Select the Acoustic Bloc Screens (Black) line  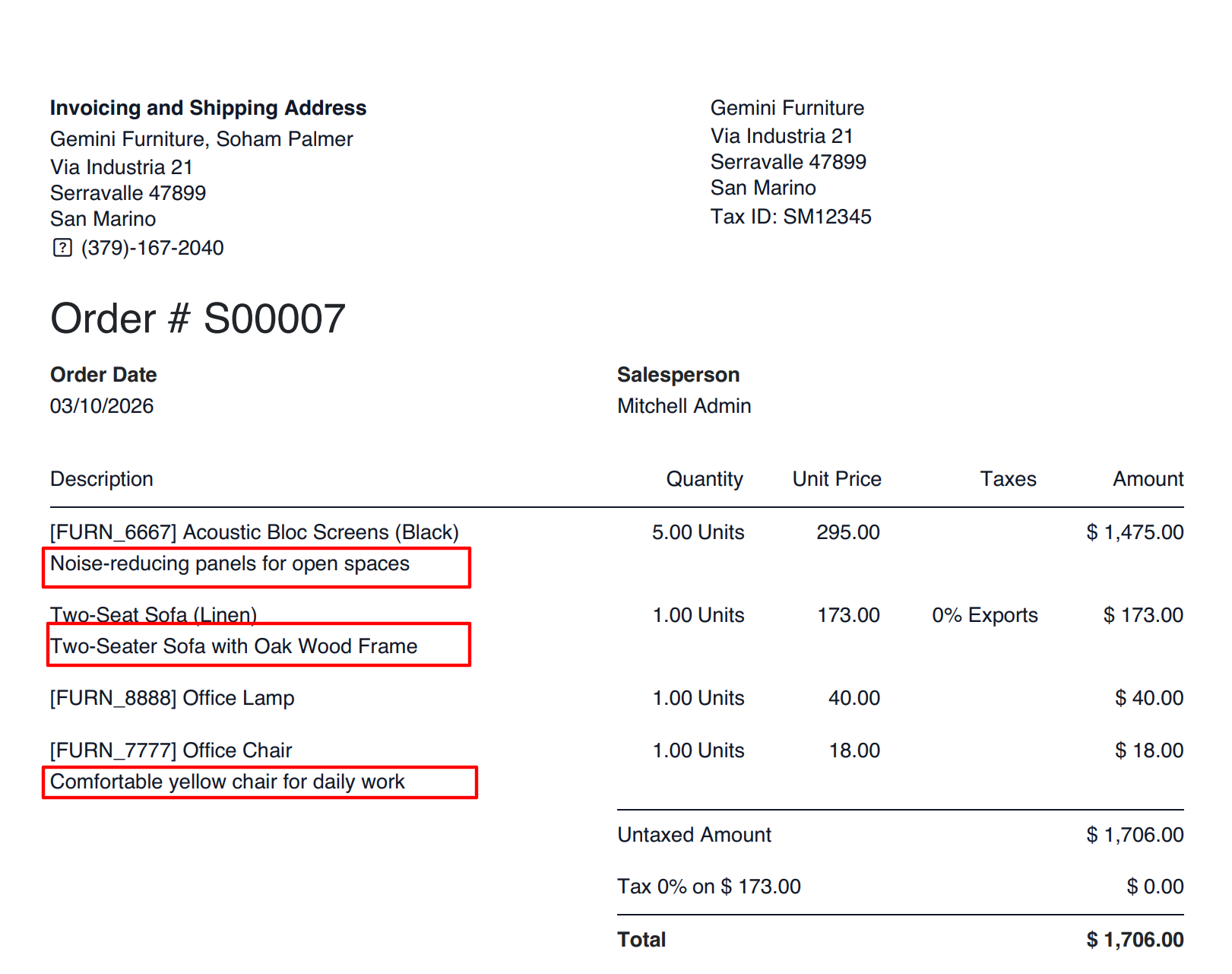pos(255,532)
